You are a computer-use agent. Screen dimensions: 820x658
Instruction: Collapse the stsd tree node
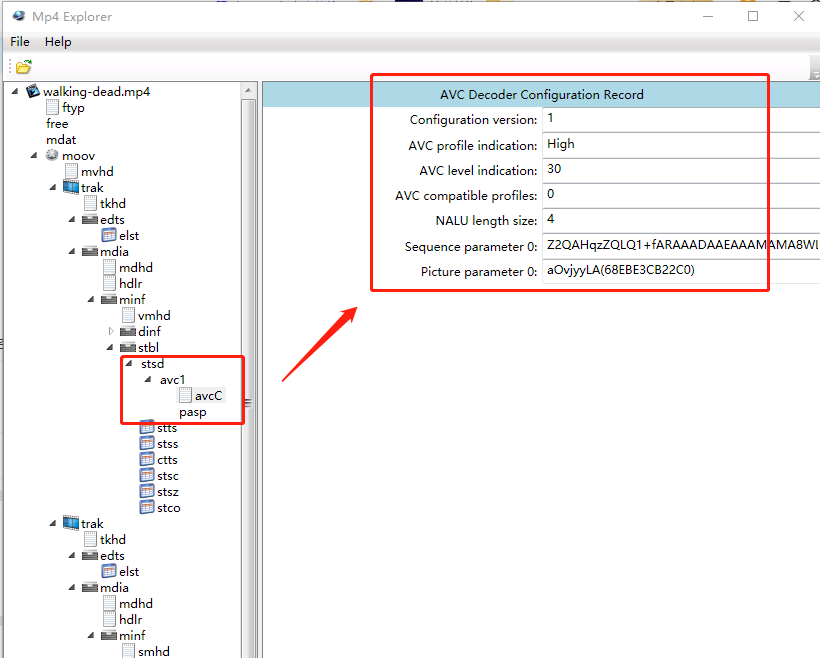pos(130,364)
